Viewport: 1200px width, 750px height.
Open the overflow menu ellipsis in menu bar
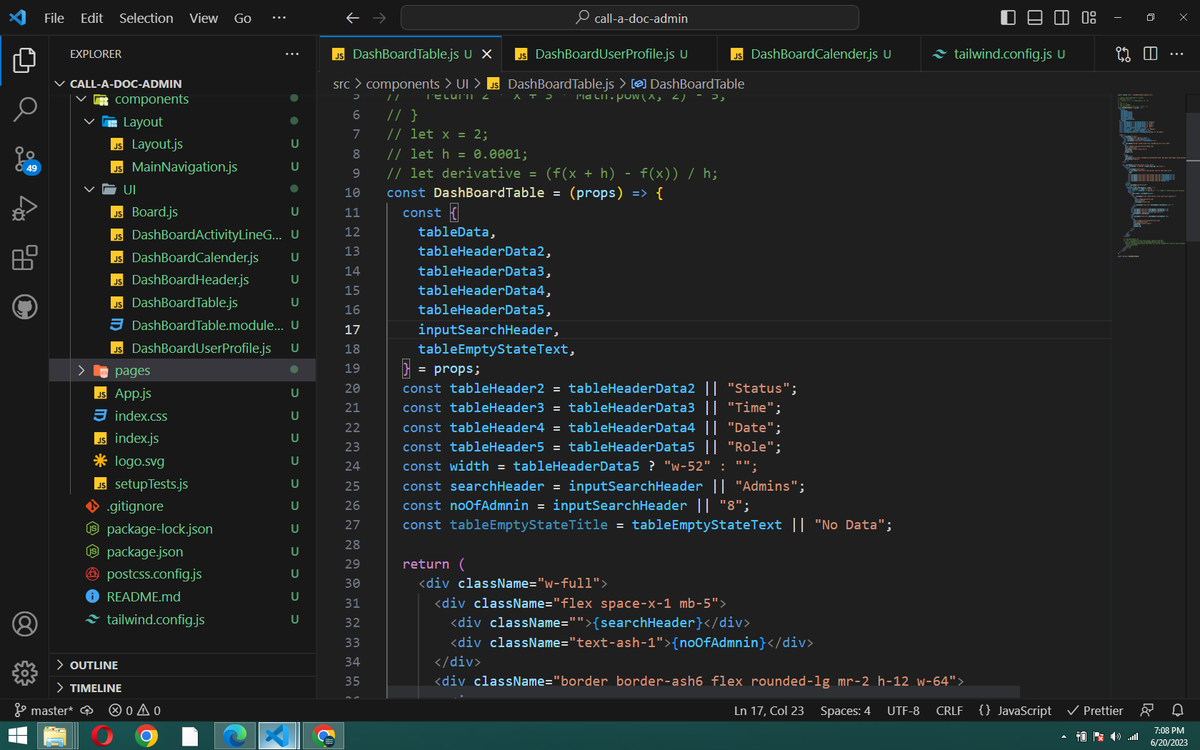pyautogui.click(x=280, y=18)
